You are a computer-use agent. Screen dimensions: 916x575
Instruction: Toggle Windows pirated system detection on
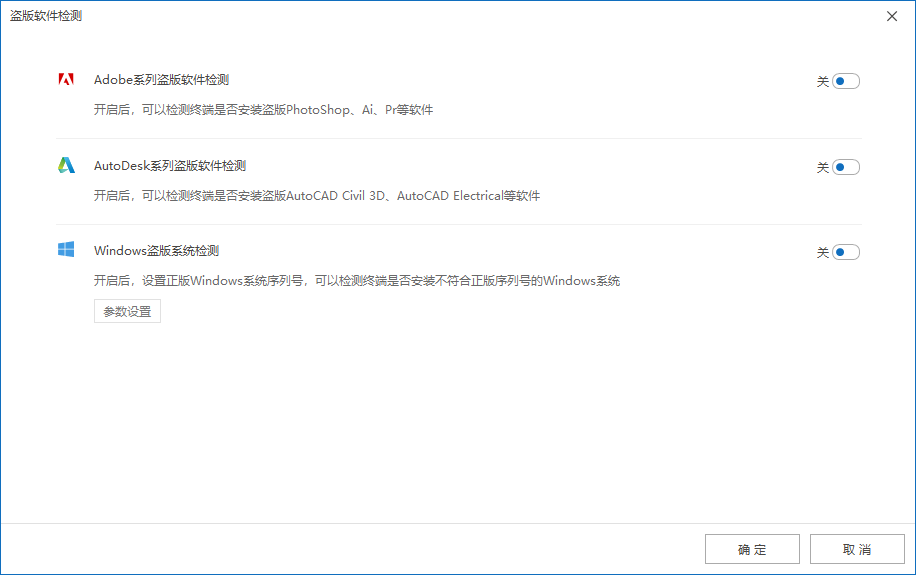coord(845,252)
